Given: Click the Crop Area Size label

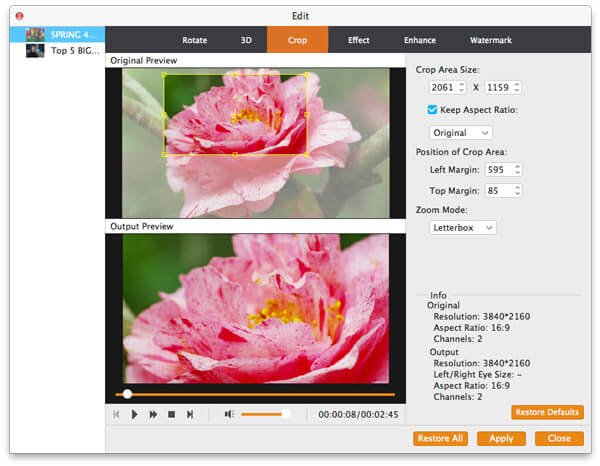Looking at the screenshot, I should point(447,70).
